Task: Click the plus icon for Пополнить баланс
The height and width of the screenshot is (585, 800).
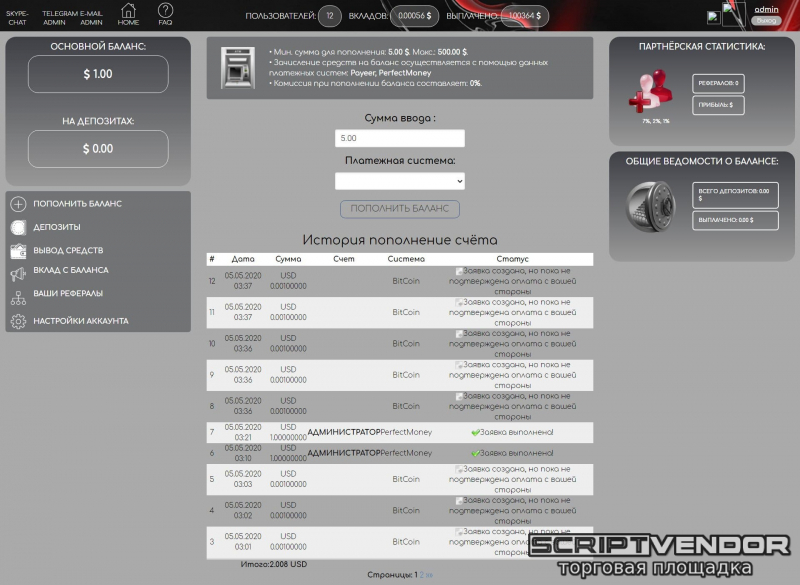Action: pos(18,204)
